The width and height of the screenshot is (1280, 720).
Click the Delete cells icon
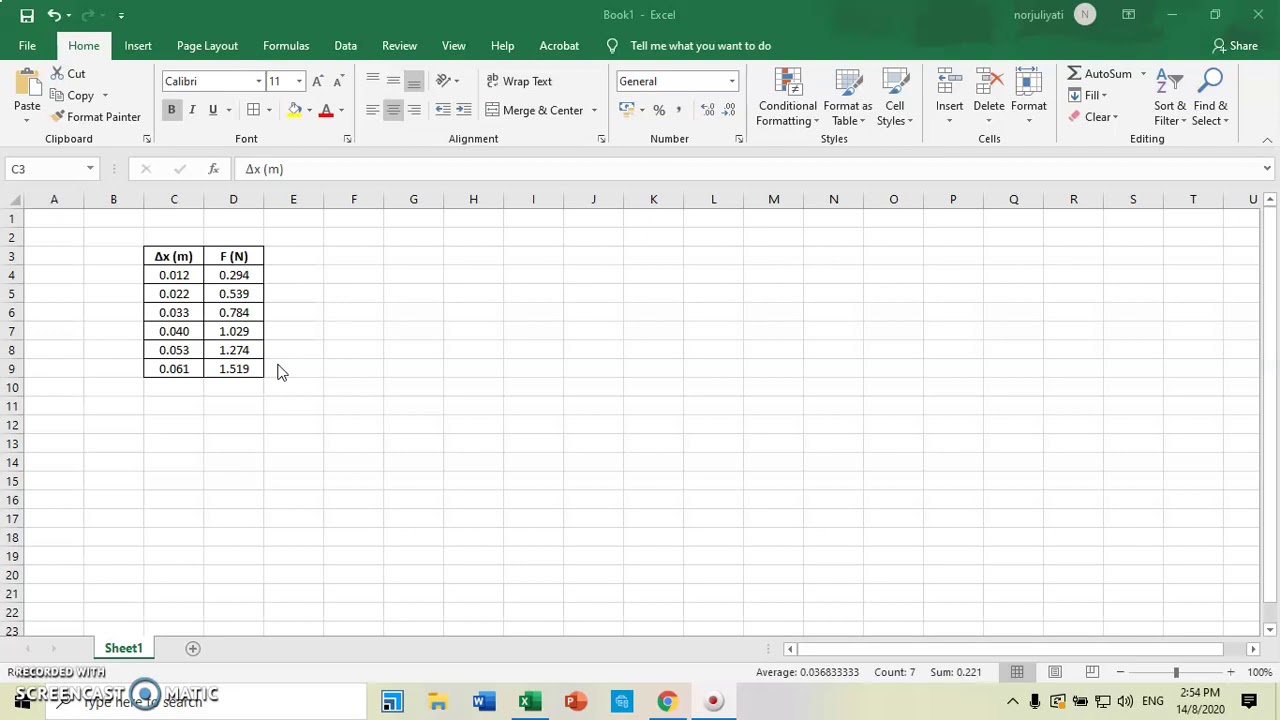[x=989, y=83]
